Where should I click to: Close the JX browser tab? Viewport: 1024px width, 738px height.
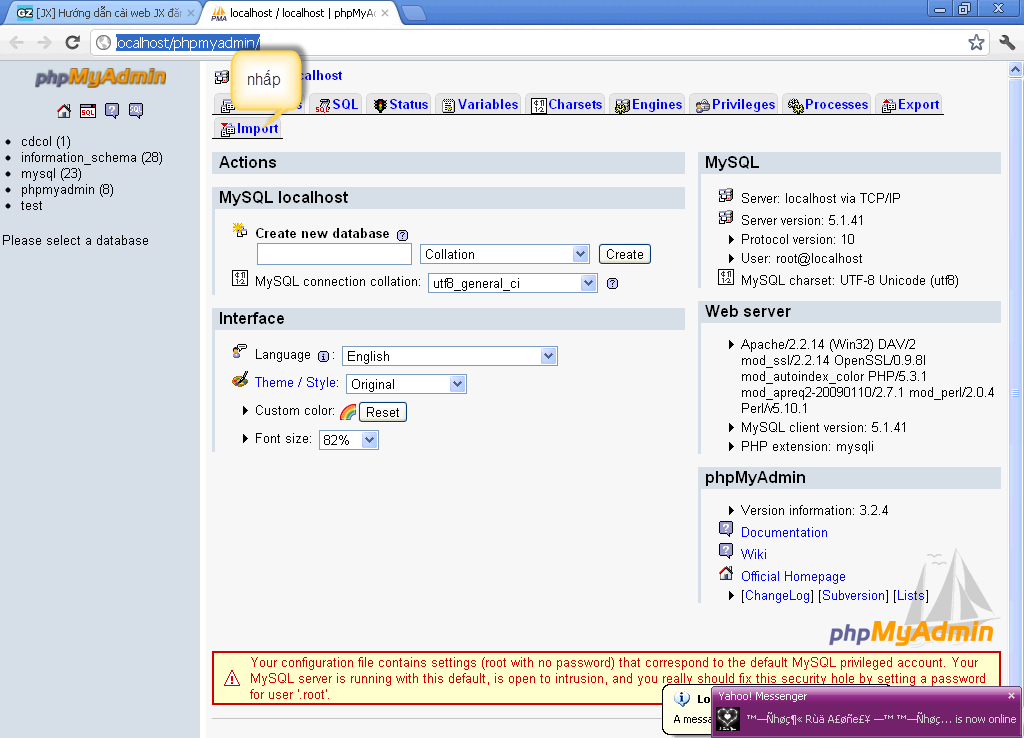click(191, 13)
